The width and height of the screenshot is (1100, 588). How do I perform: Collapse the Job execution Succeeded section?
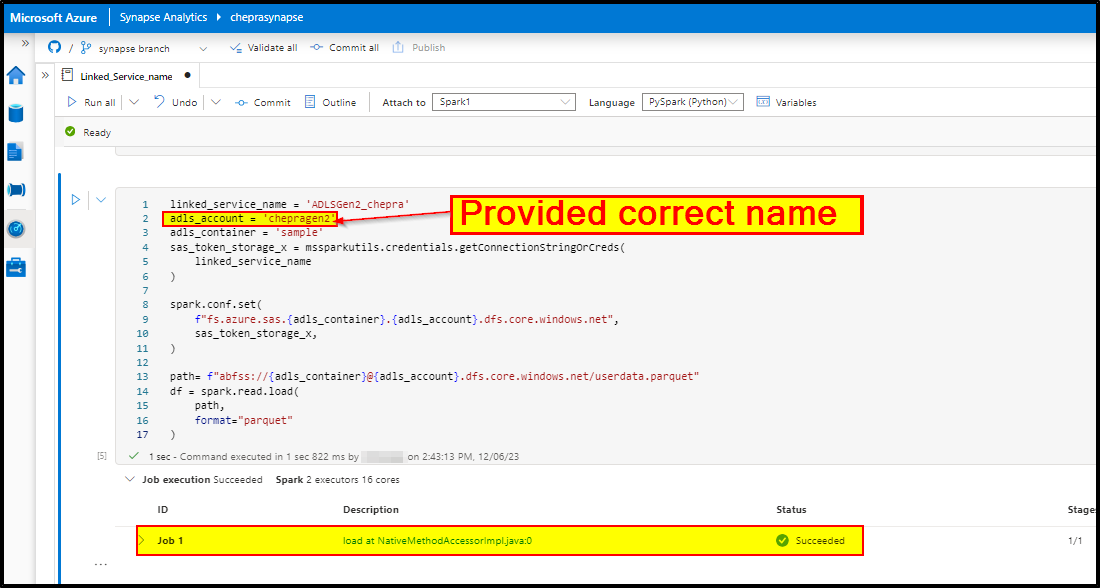[130, 478]
